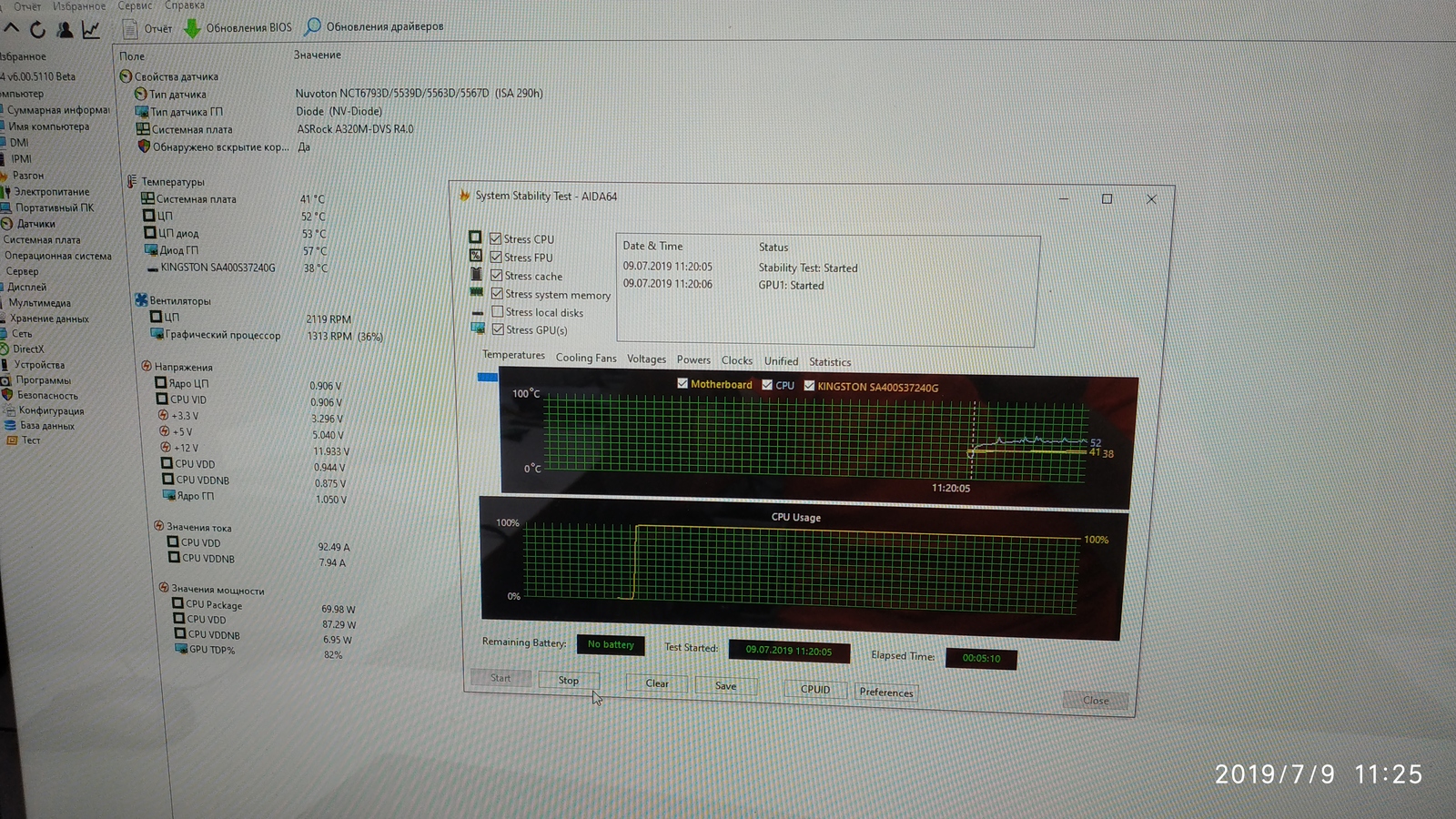The width and height of the screenshot is (1456, 819).
Task: Uncheck Stress FPU checkbox
Action: coord(496,257)
